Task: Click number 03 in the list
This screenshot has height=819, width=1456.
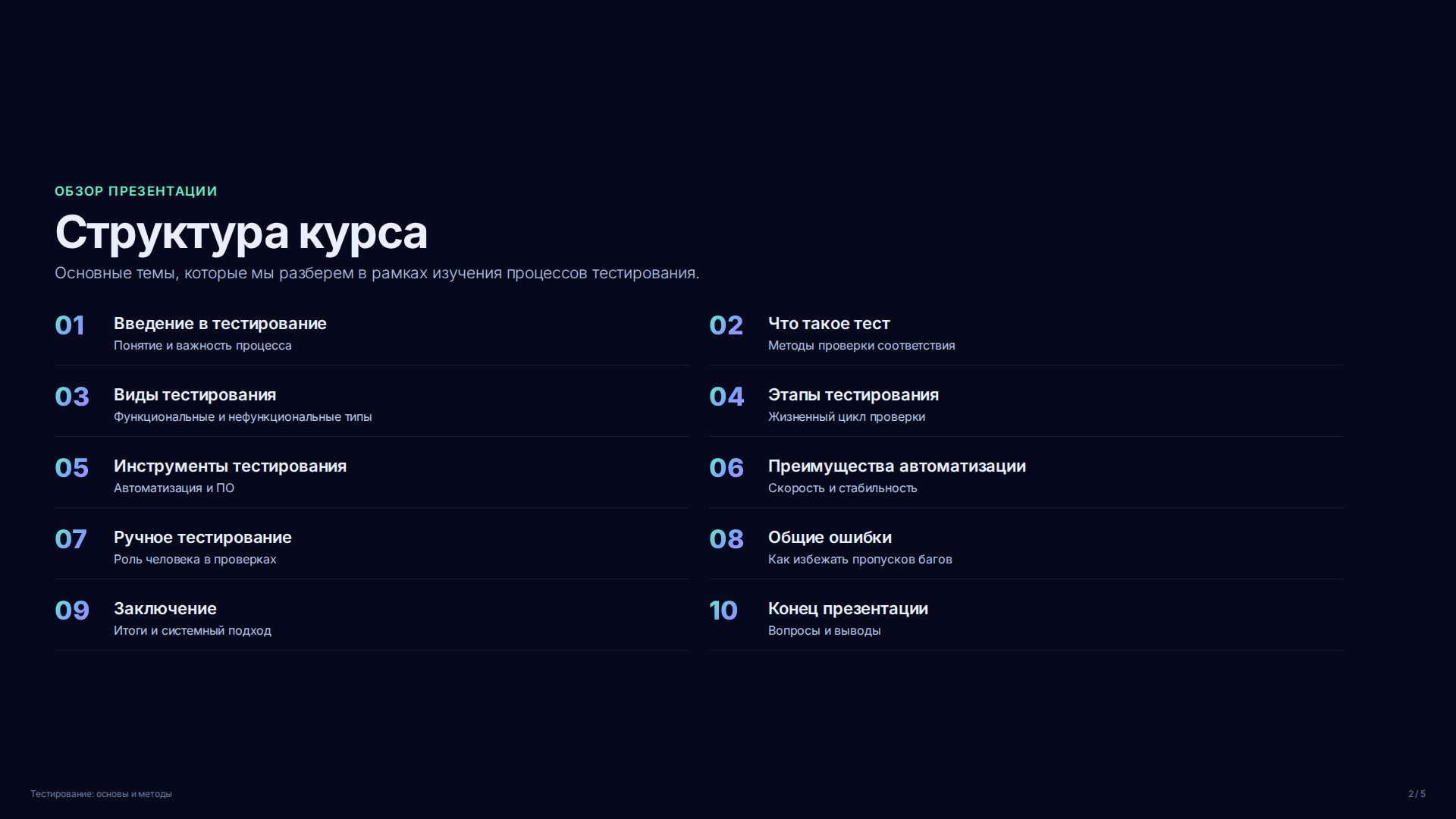Action: coord(72,397)
